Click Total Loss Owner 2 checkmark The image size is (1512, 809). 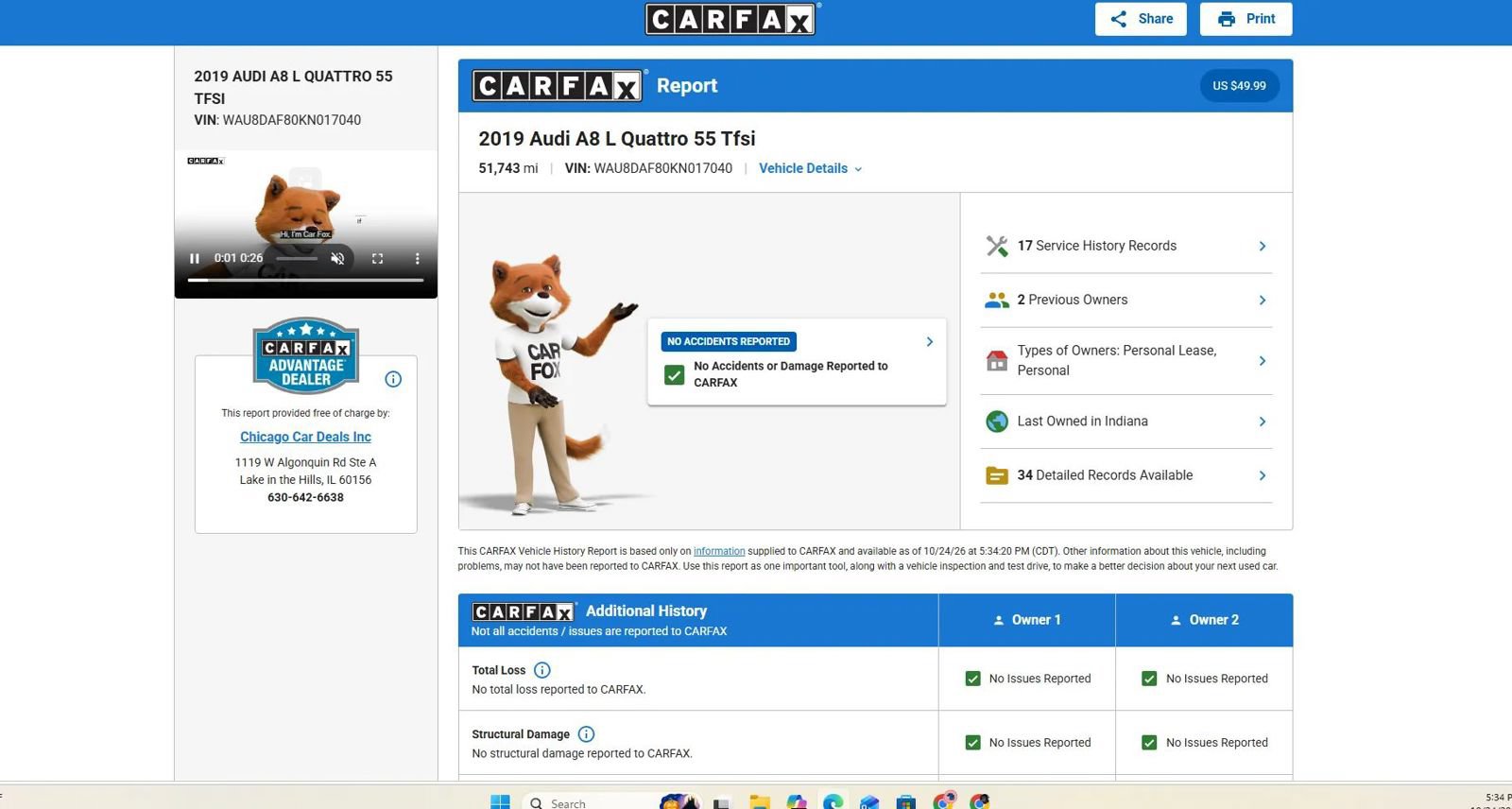[x=1149, y=679]
